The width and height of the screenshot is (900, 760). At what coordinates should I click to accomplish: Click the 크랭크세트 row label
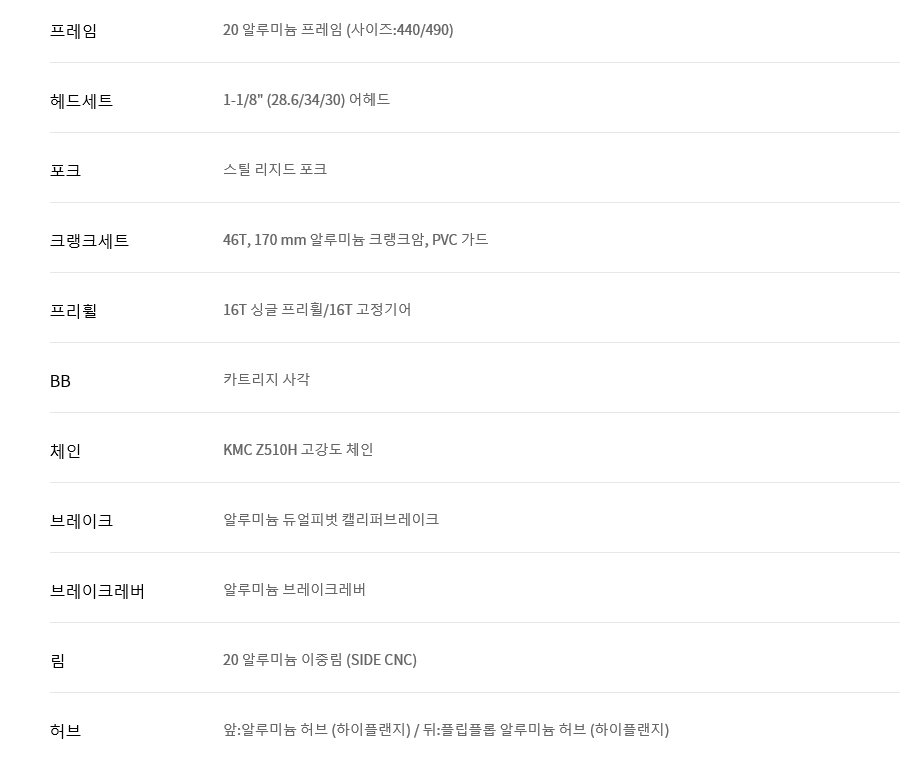pos(89,241)
